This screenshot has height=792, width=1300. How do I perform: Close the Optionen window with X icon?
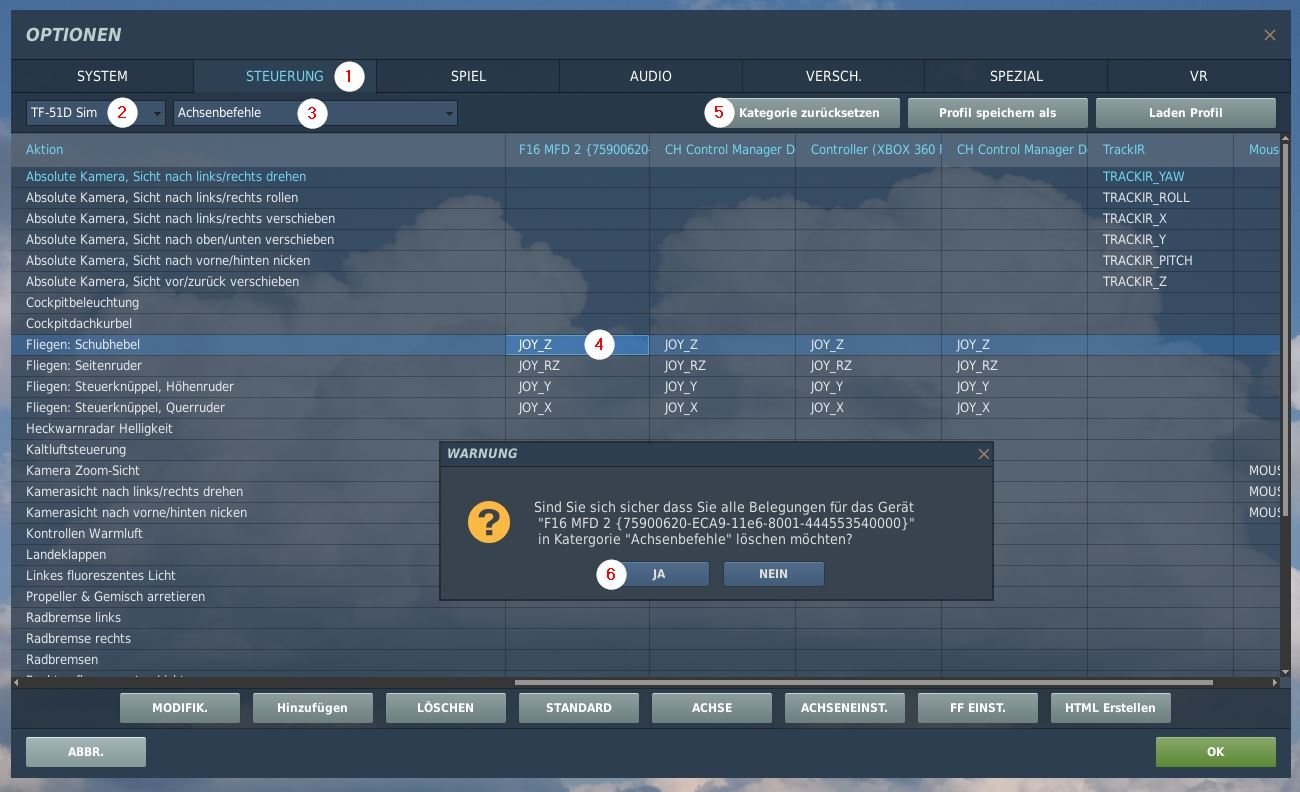(1269, 35)
